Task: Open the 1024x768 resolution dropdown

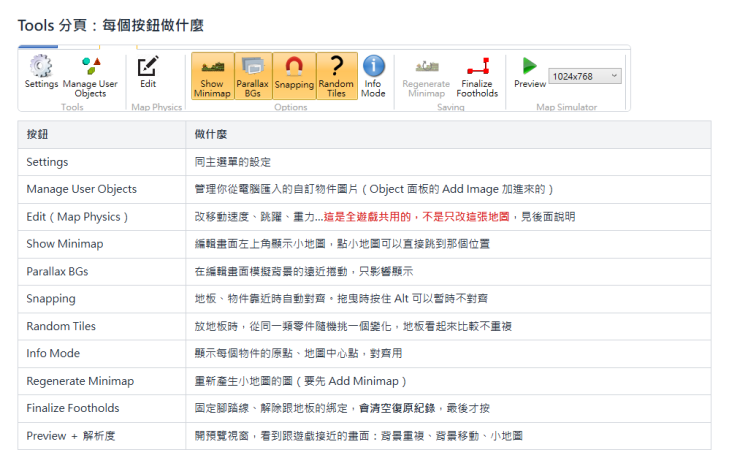Action: coord(584,76)
